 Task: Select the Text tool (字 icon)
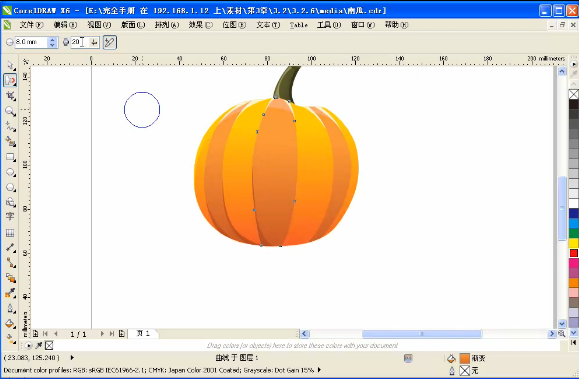(x=10, y=217)
